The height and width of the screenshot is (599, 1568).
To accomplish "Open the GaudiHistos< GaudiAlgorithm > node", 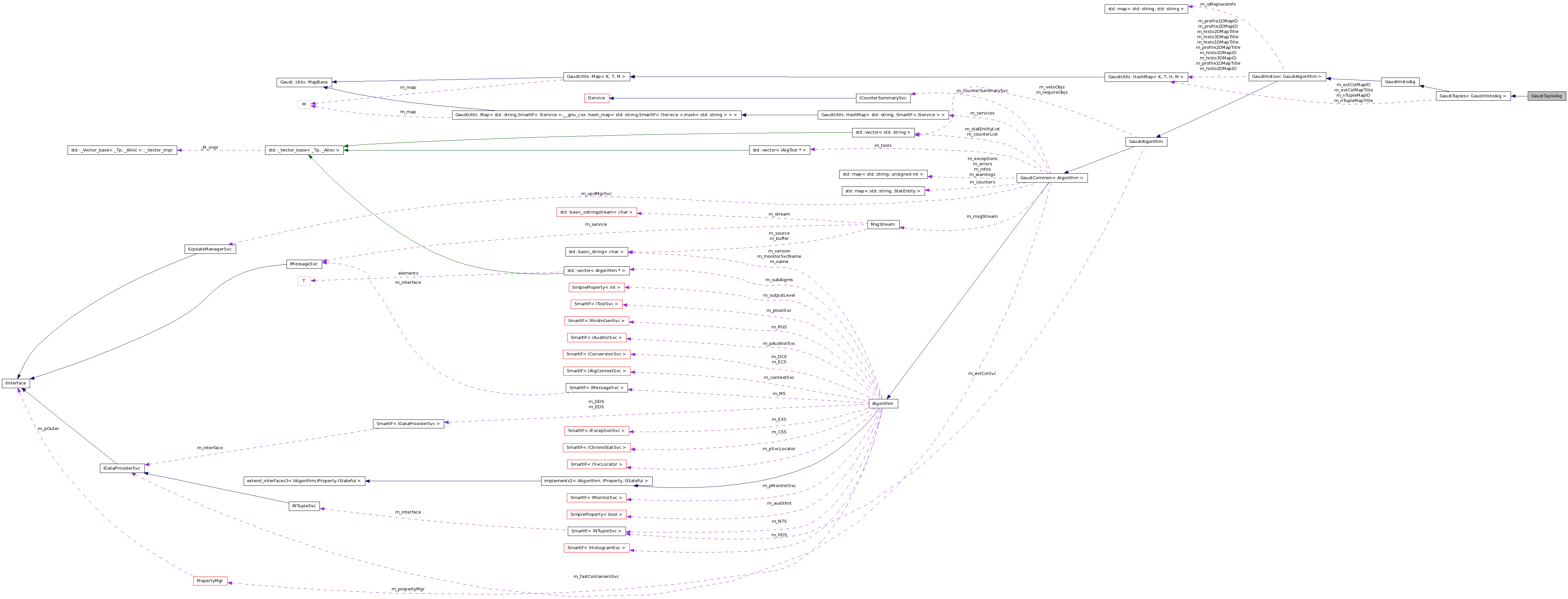I will tap(1286, 76).
